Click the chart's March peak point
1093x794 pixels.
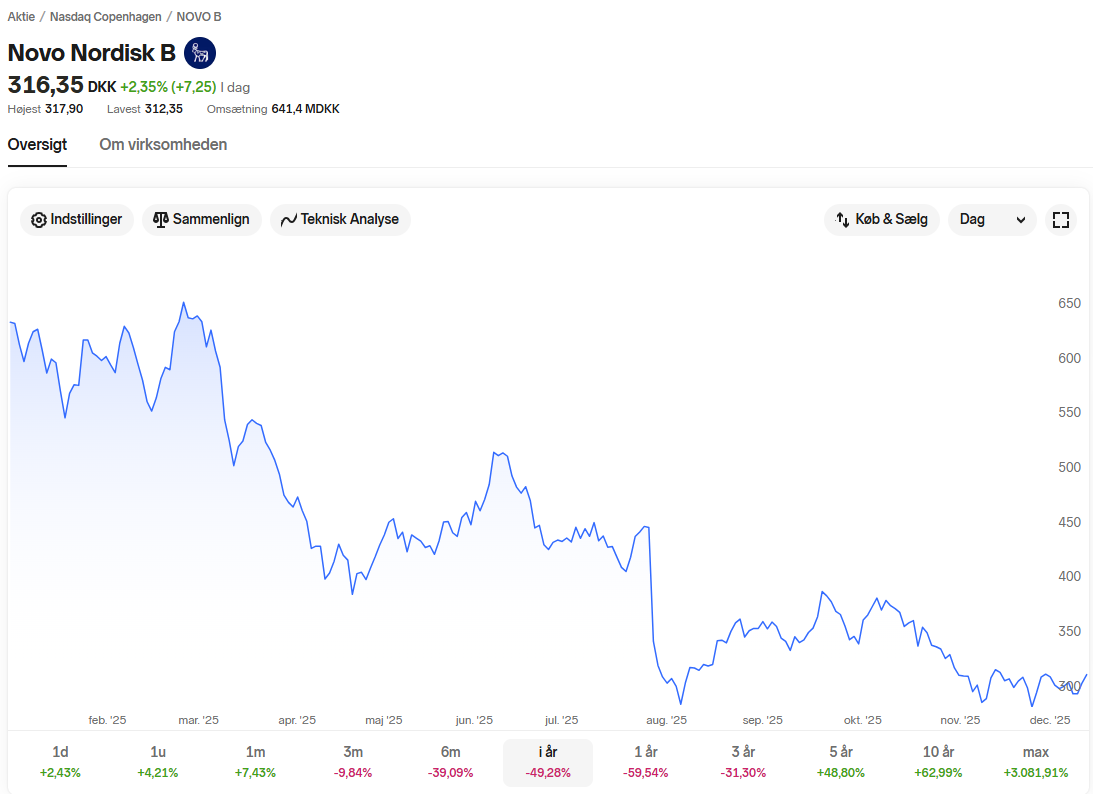183,303
